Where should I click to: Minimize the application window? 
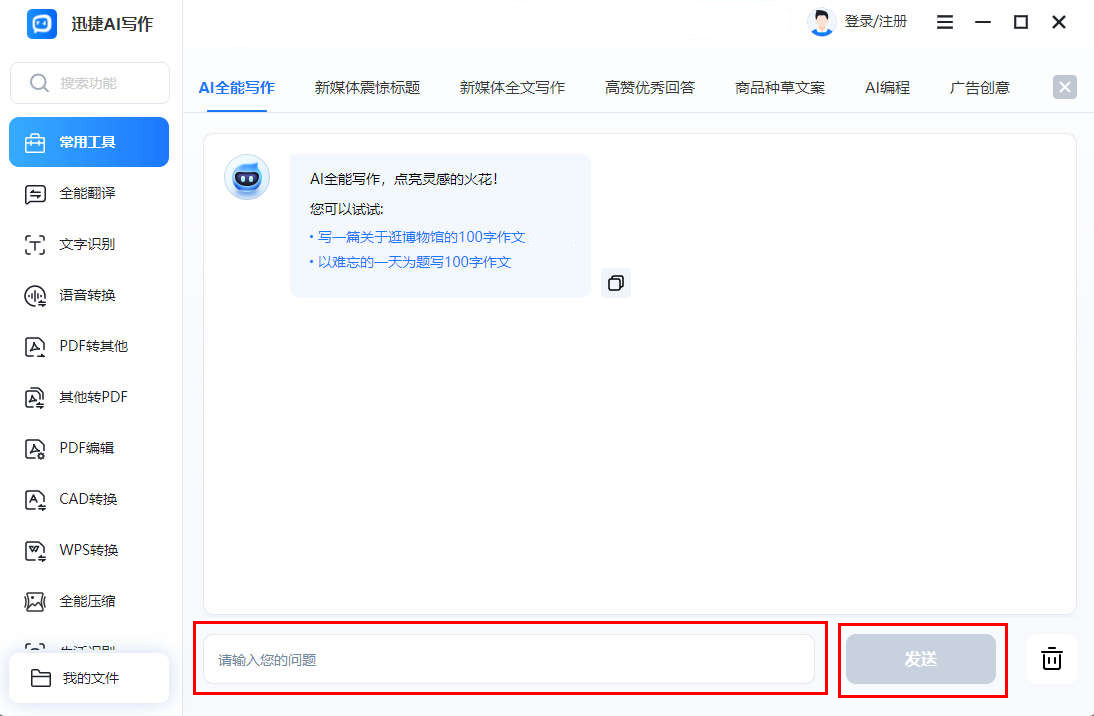(x=983, y=22)
